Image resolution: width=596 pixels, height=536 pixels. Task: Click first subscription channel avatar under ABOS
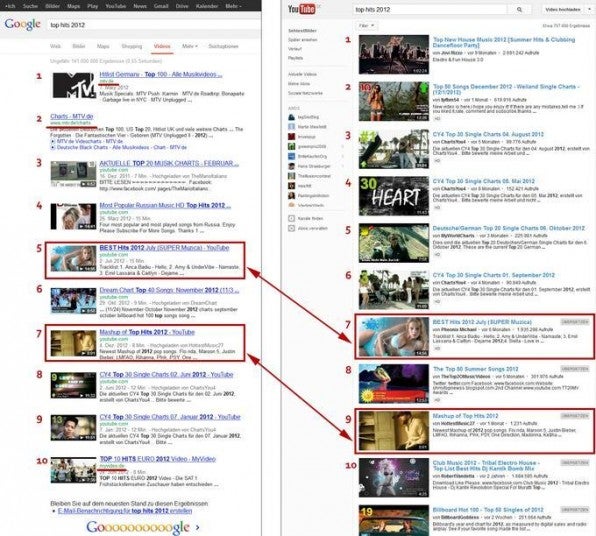coord(292,117)
